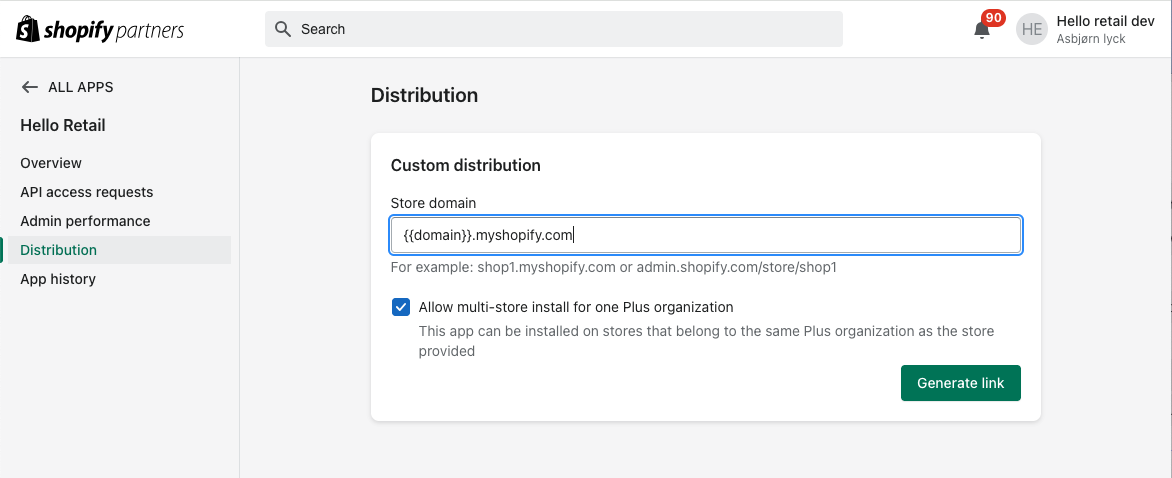Screen dimensions: 1172x478
Task: Uncheck the multi-store install checkbox
Action: click(x=401, y=307)
